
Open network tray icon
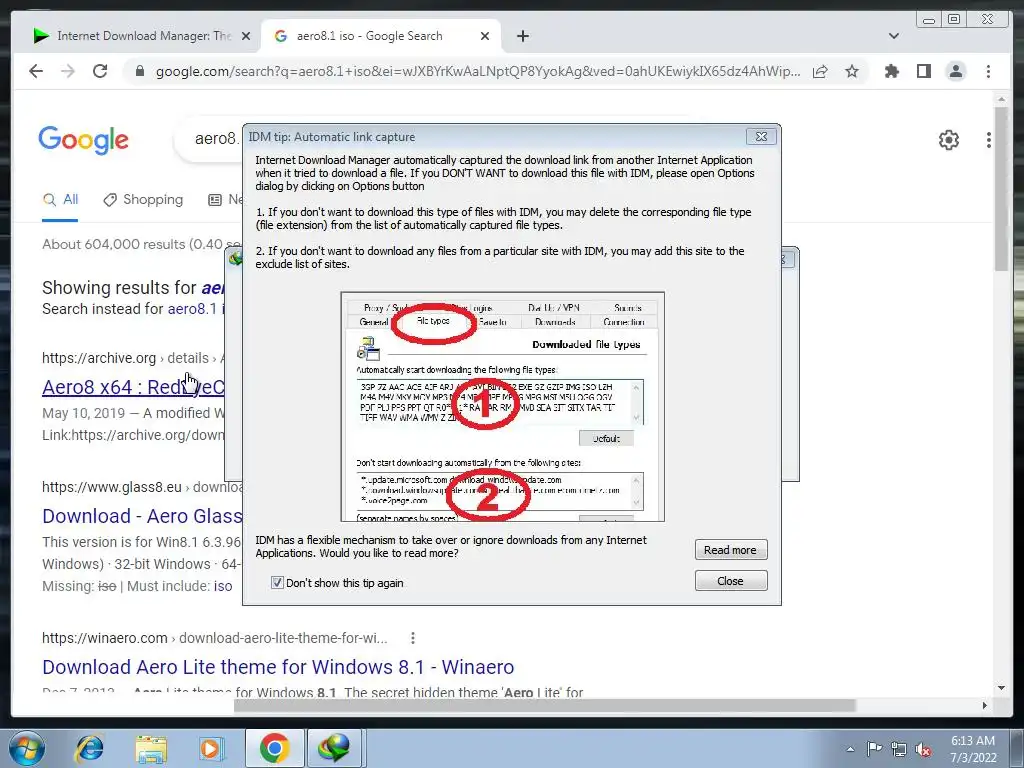coord(899,749)
